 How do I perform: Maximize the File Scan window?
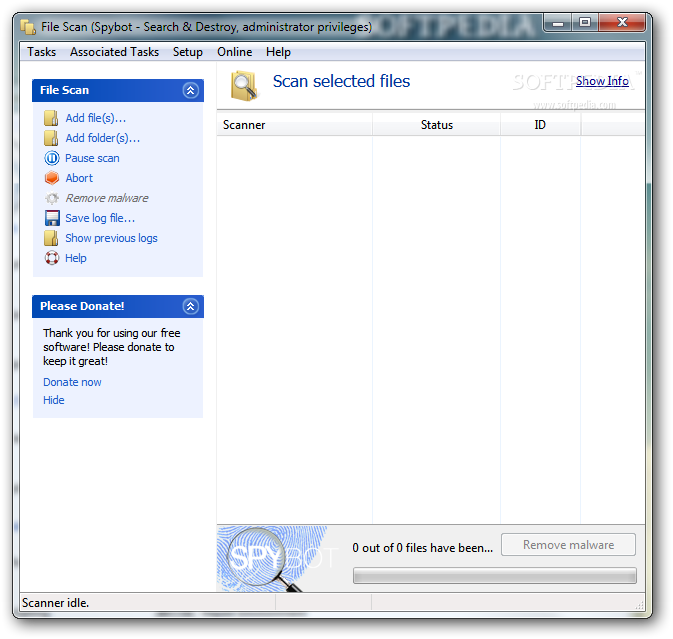tap(585, 23)
